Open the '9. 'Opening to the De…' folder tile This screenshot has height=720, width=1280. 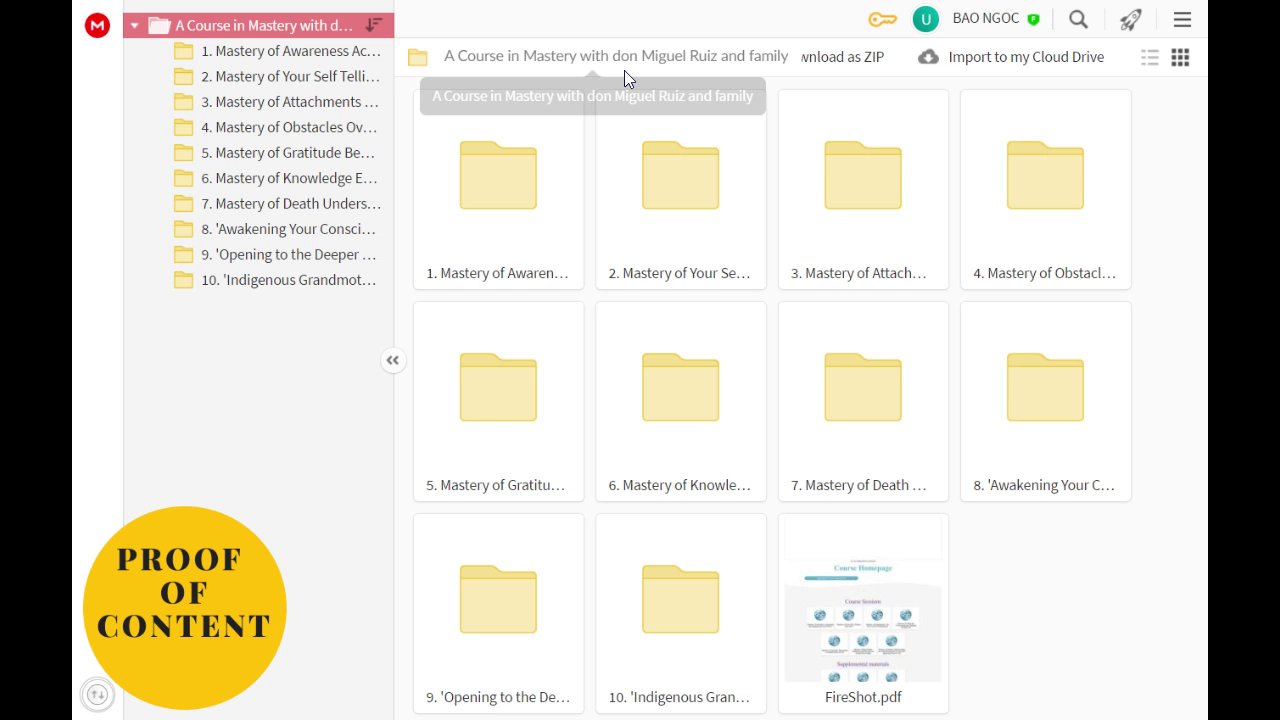(498, 613)
